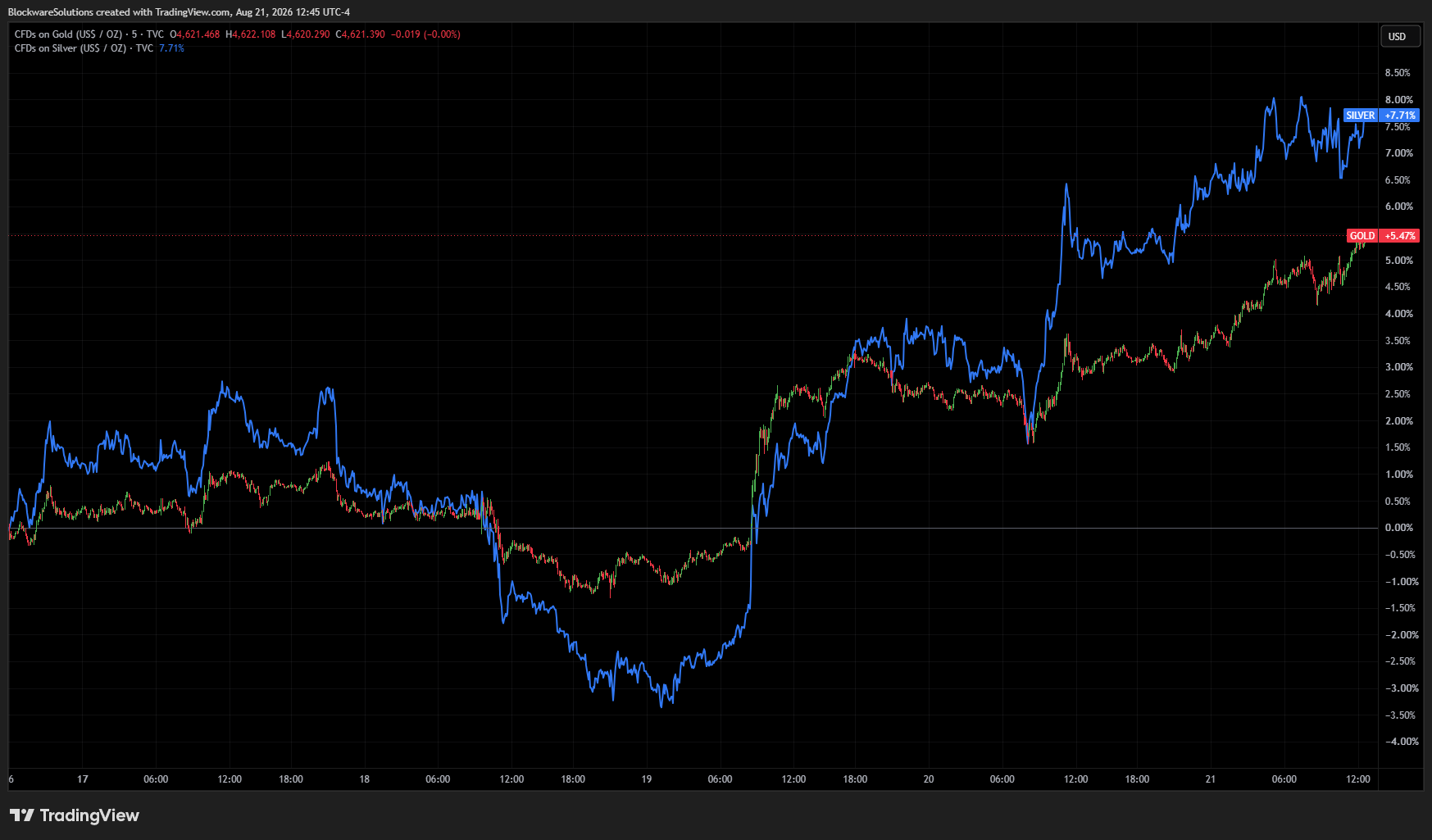Click the 8.50% price axis label
The height and width of the screenshot is (840, 1432).
click(x=1398, y=73)
